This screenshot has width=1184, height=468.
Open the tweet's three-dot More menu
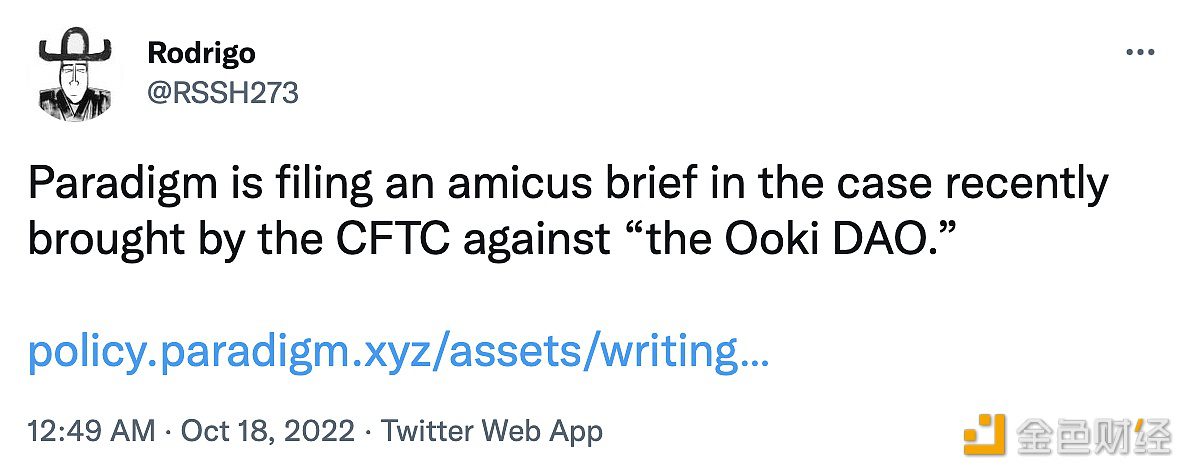(1140, 53)
